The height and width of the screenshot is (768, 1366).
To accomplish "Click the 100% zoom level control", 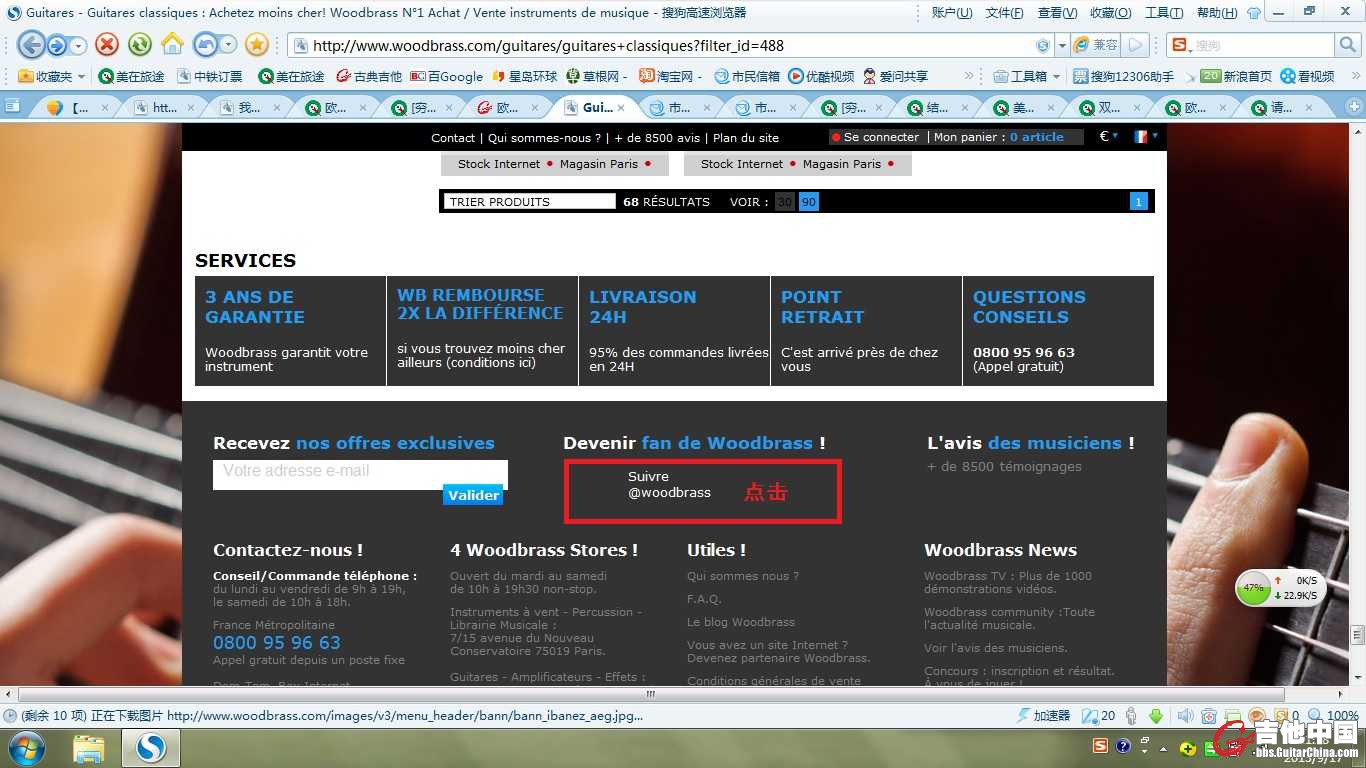I will (x=1333, y=715).
